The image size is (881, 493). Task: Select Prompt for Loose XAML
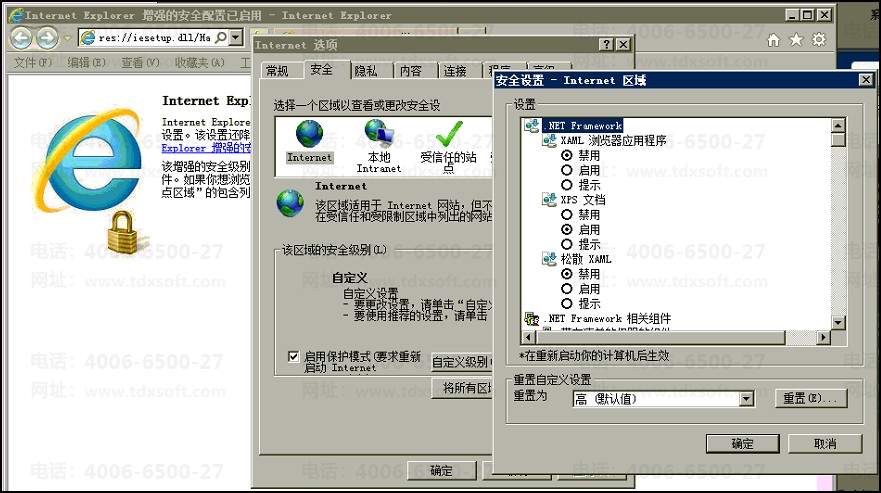tap(567, 304)
